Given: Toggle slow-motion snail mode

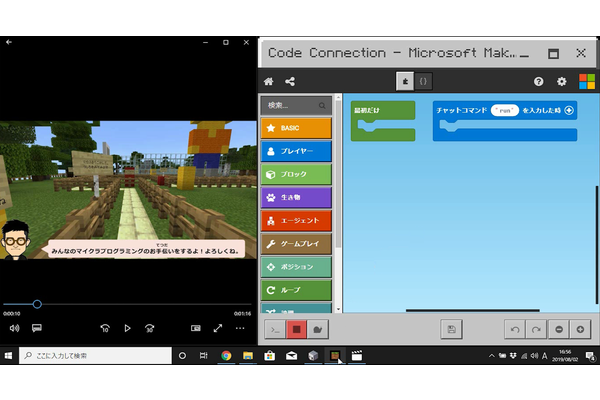Looking at the screenshot, I should 318,329.
